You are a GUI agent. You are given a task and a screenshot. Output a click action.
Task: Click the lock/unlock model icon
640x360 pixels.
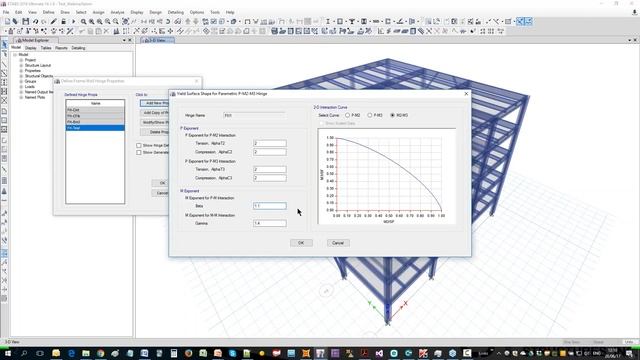click(63, 21)
